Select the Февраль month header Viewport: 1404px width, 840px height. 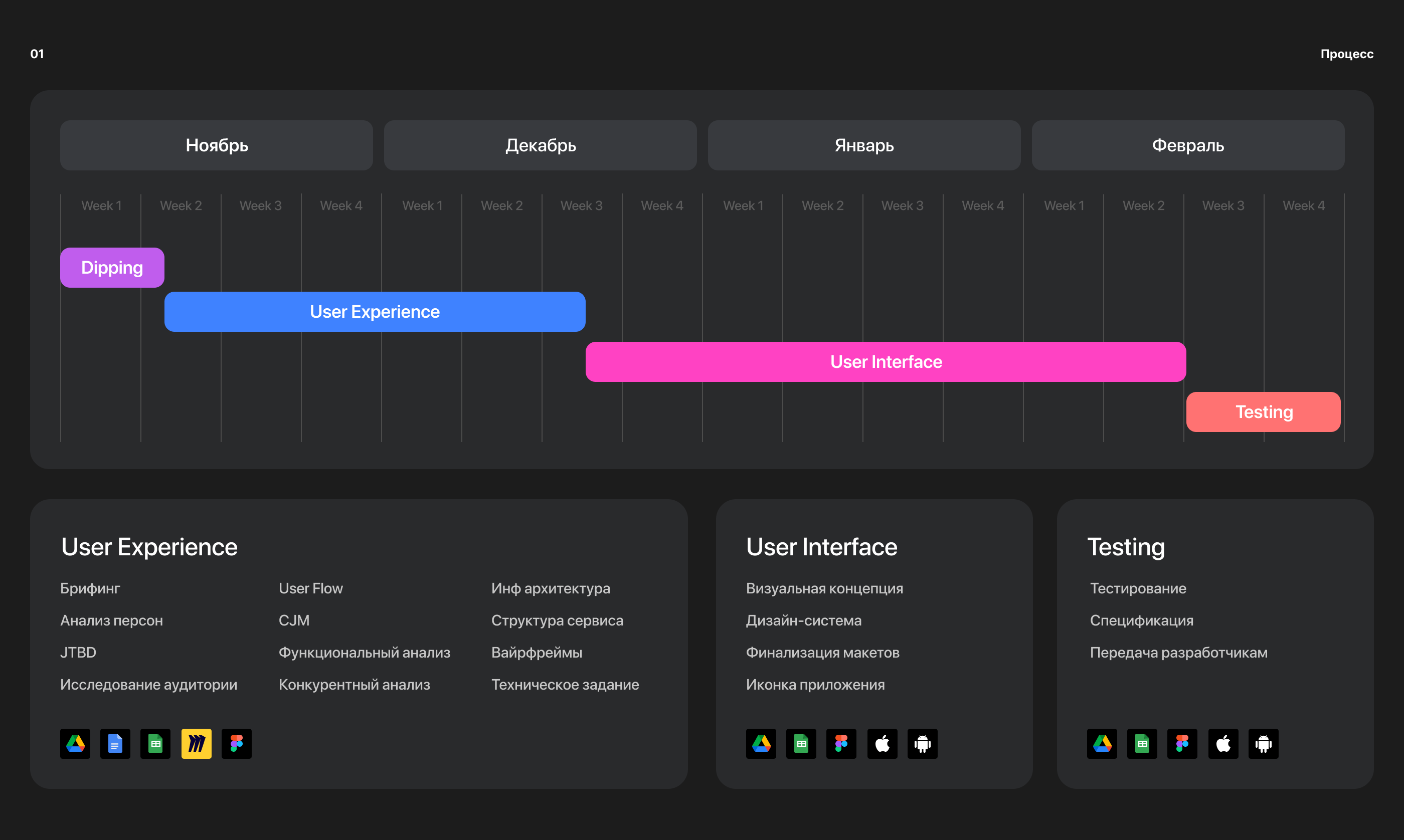pyautogui.click(x=1188, y=145)
